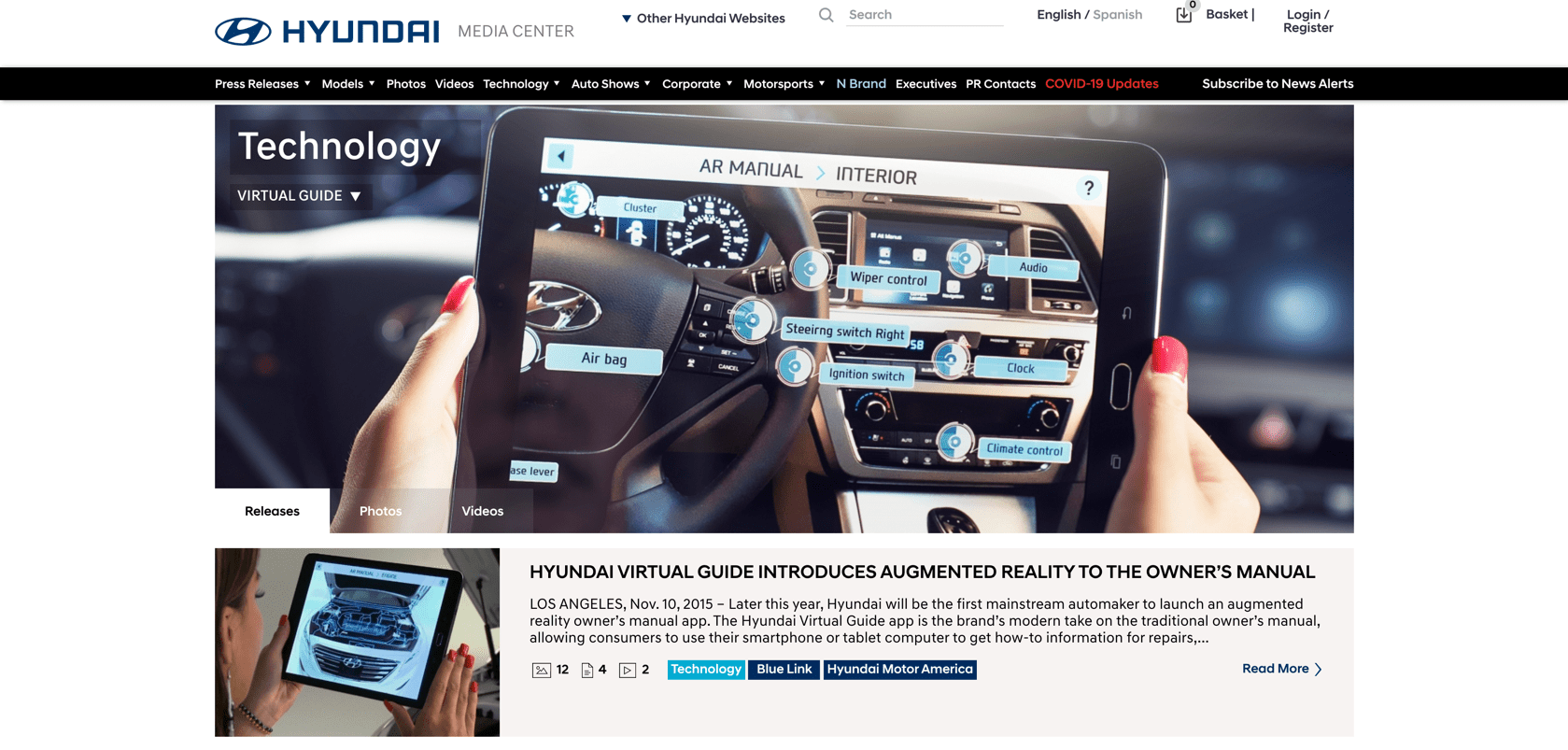Click the photos count icon

(541, 670)
